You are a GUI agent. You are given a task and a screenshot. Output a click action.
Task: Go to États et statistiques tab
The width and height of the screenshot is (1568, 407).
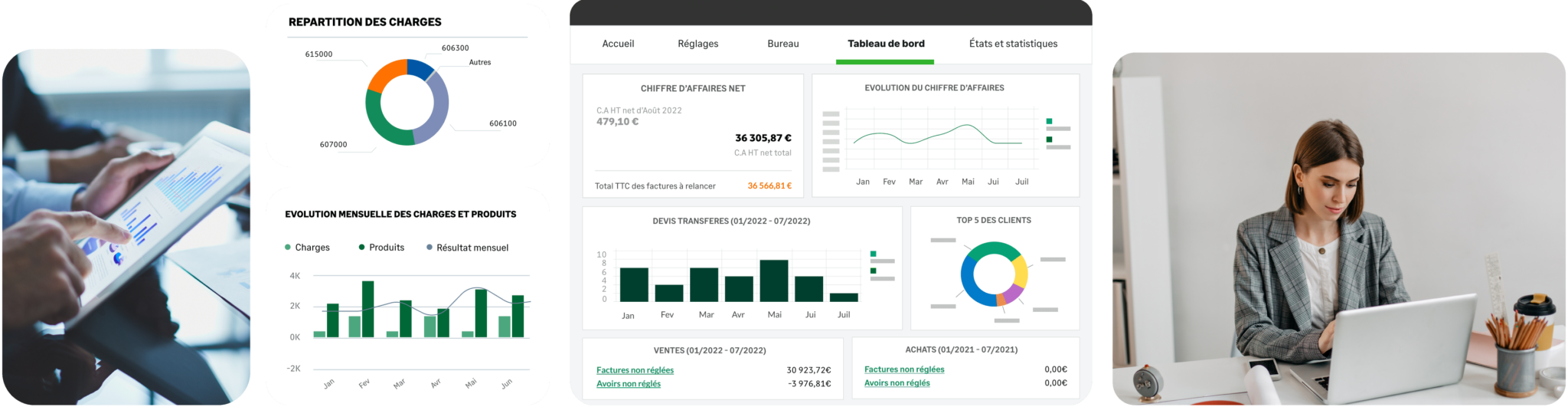click(1013, 44)
